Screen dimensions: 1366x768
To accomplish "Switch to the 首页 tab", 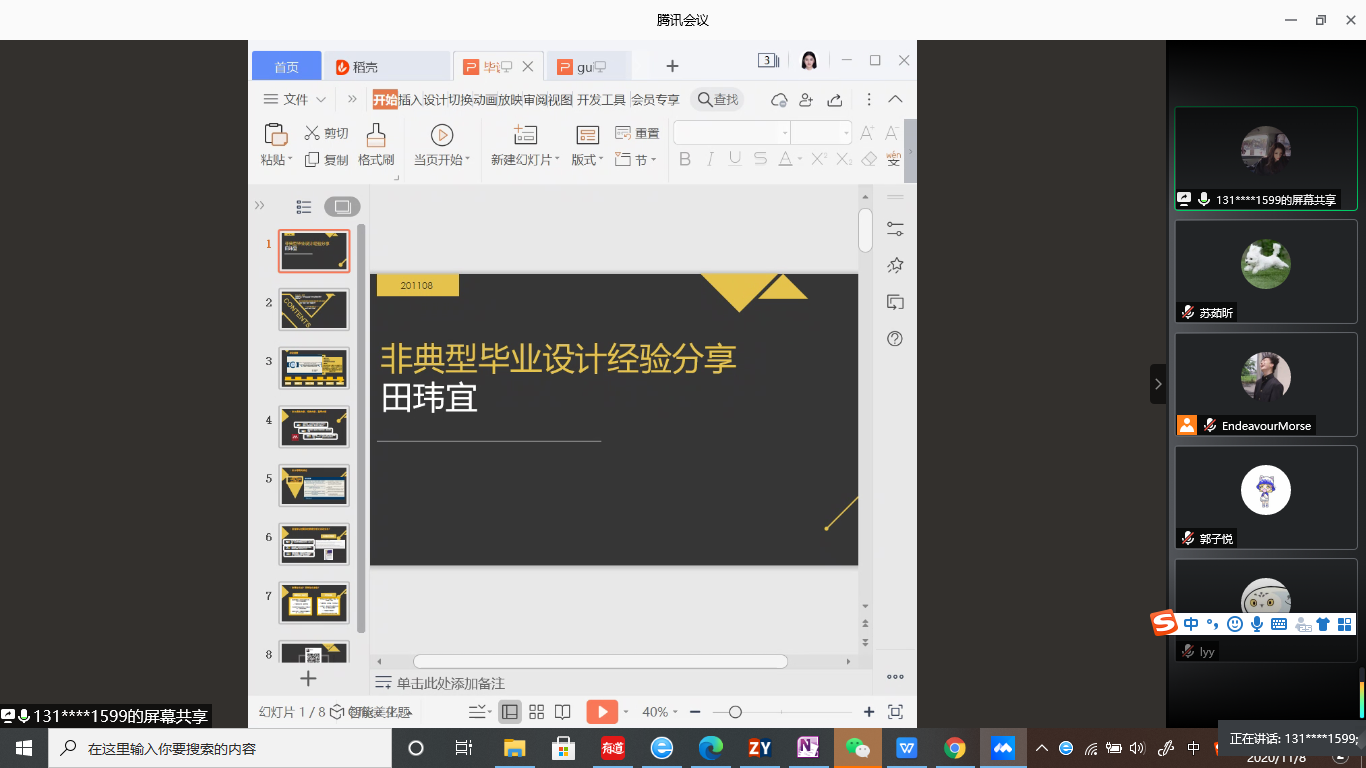I will click(286, 65).
